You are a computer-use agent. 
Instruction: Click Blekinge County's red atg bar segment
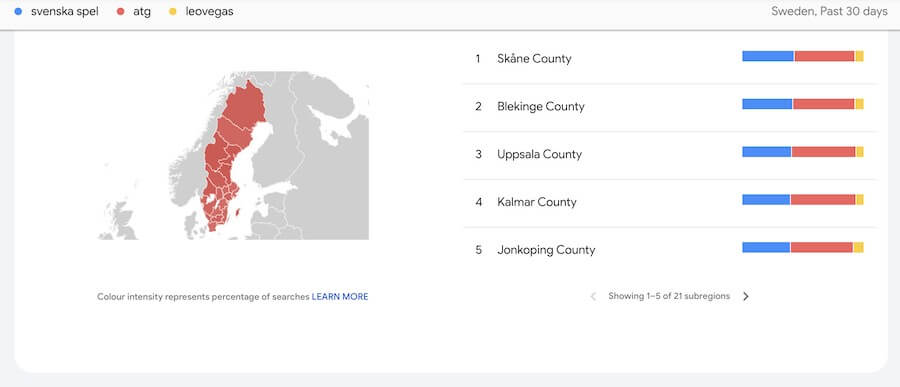click(824, 104)
